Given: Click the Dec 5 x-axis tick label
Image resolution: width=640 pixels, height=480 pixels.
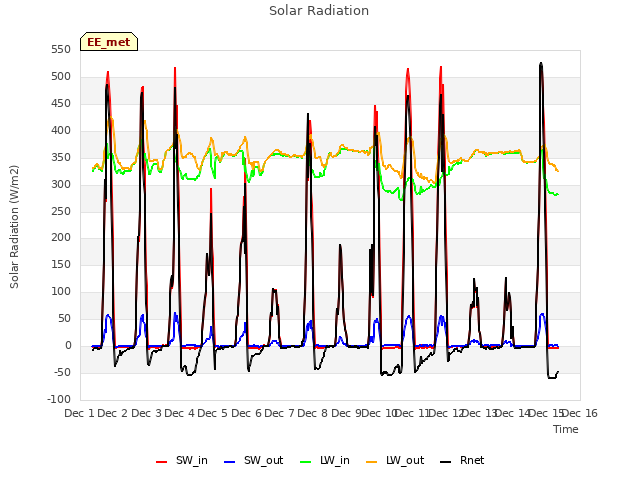Looking at the screenshot, I should tap(212, 413).
